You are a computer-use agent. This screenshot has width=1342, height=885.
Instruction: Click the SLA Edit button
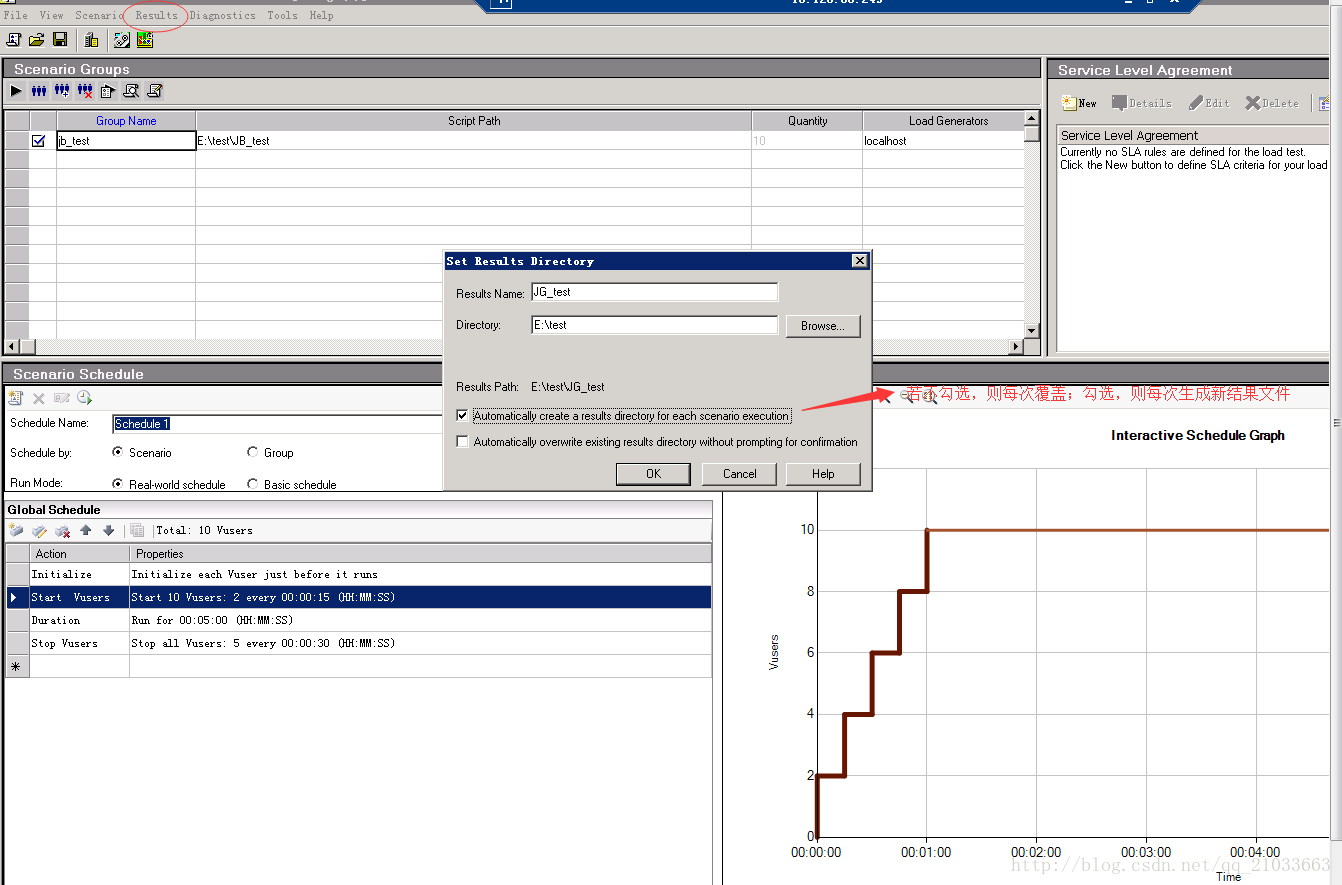tap(1210, 103)
